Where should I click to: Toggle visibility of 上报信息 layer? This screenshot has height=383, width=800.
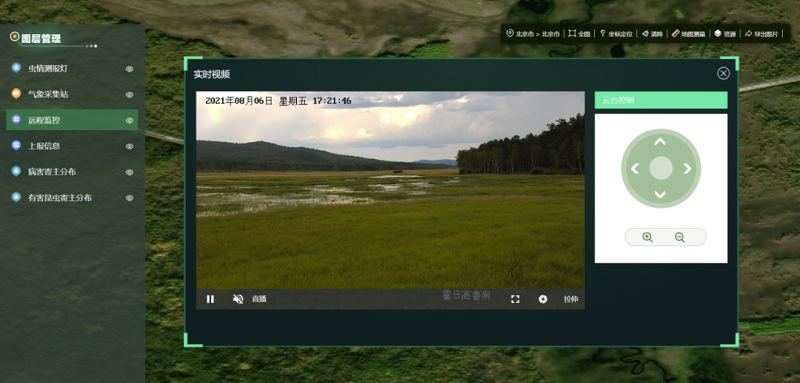[130, 146]
